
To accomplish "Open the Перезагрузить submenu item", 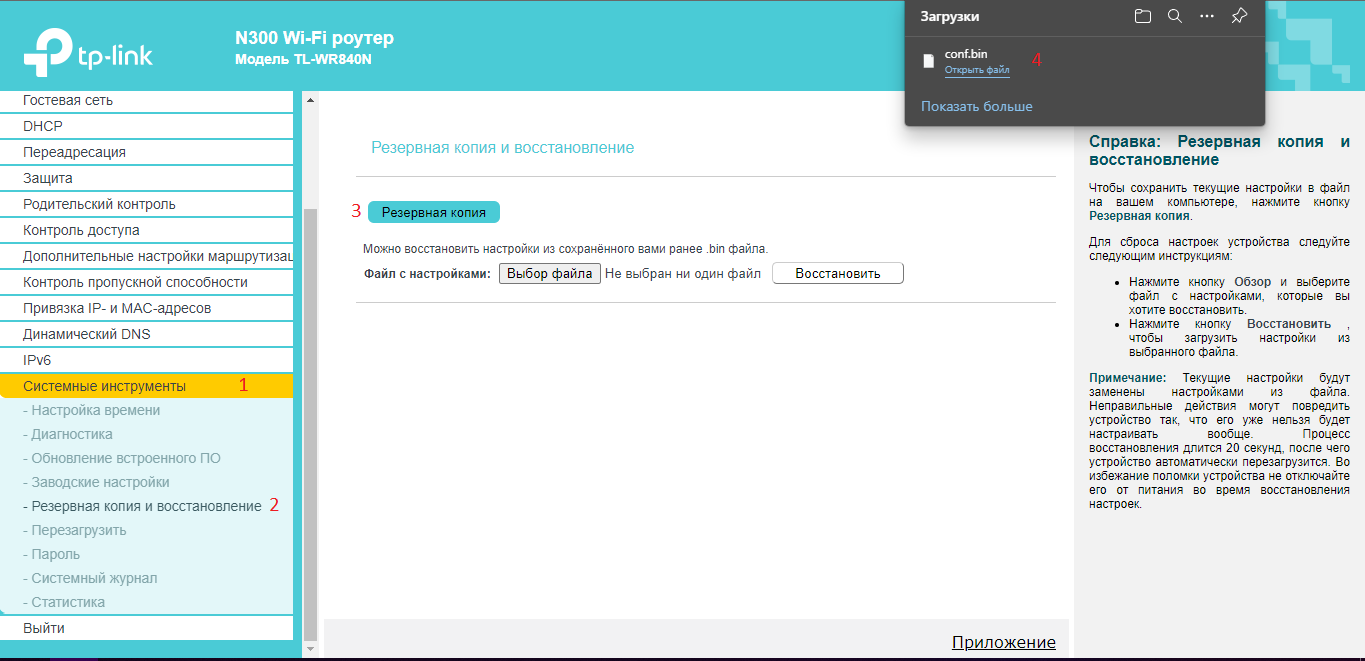I will (x=79, y=530).
